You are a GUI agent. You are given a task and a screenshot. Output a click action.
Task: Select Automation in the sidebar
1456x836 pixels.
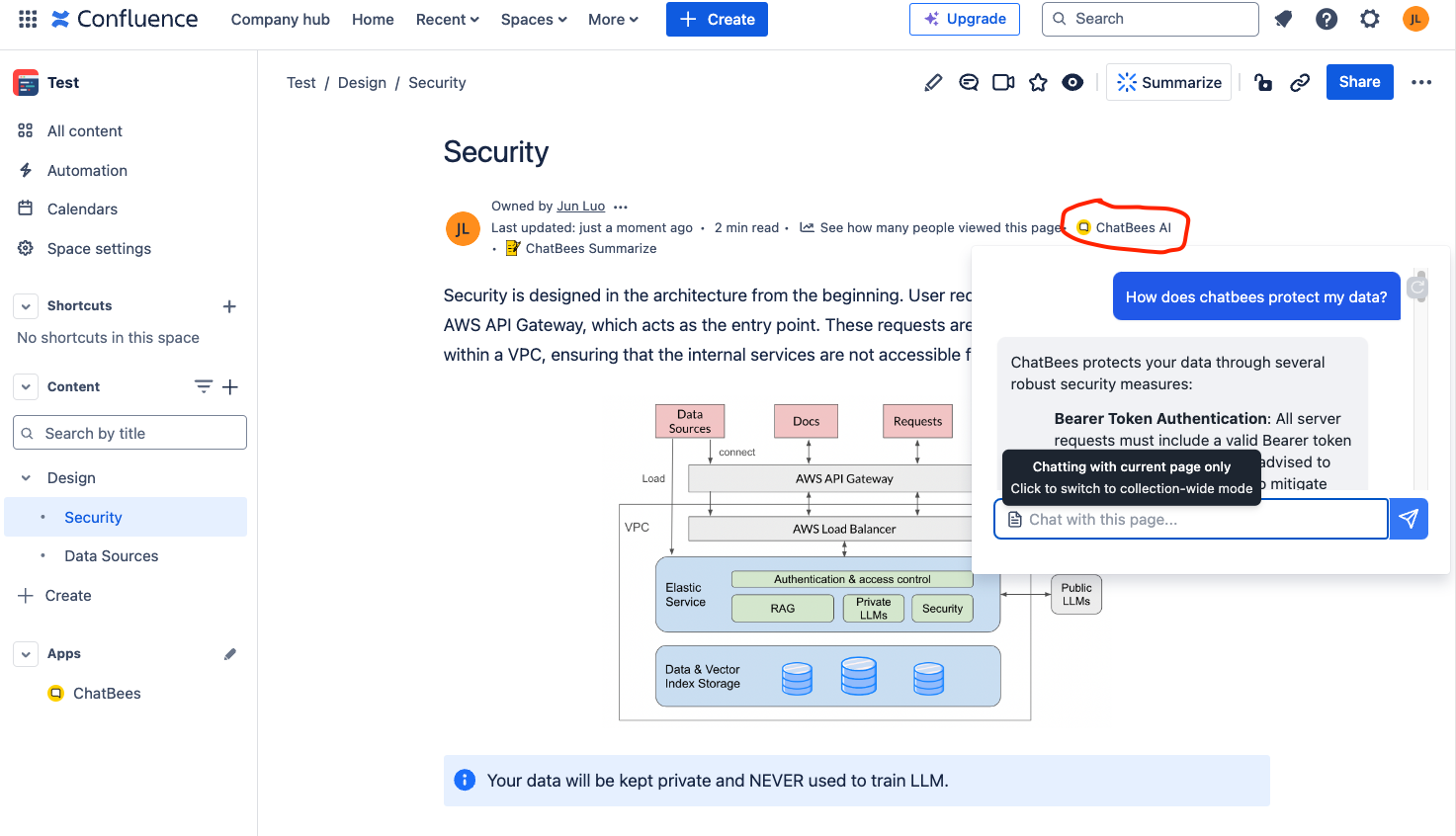click(x=87, y=170)
